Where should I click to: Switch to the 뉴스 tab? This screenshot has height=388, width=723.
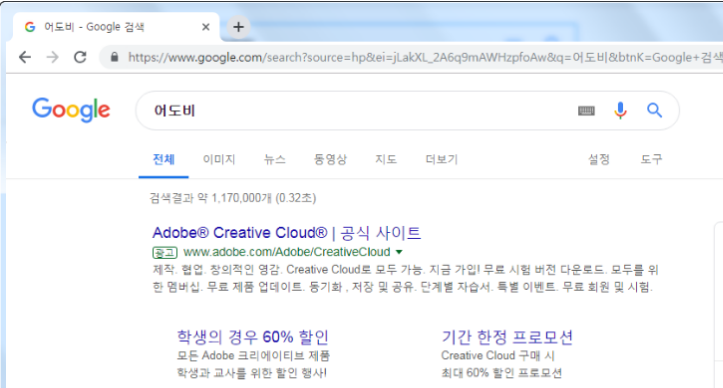(275, 160)
